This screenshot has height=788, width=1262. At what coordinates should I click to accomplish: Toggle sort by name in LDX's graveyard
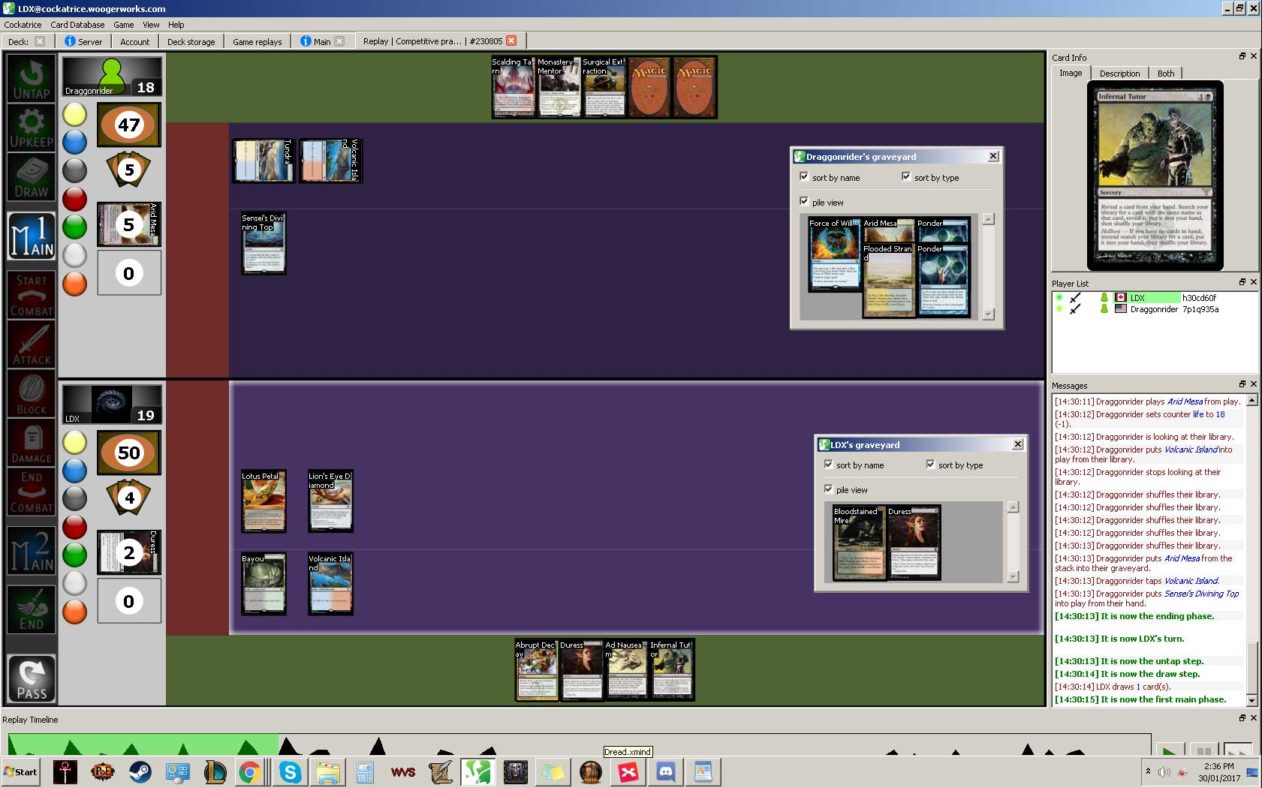829,465
